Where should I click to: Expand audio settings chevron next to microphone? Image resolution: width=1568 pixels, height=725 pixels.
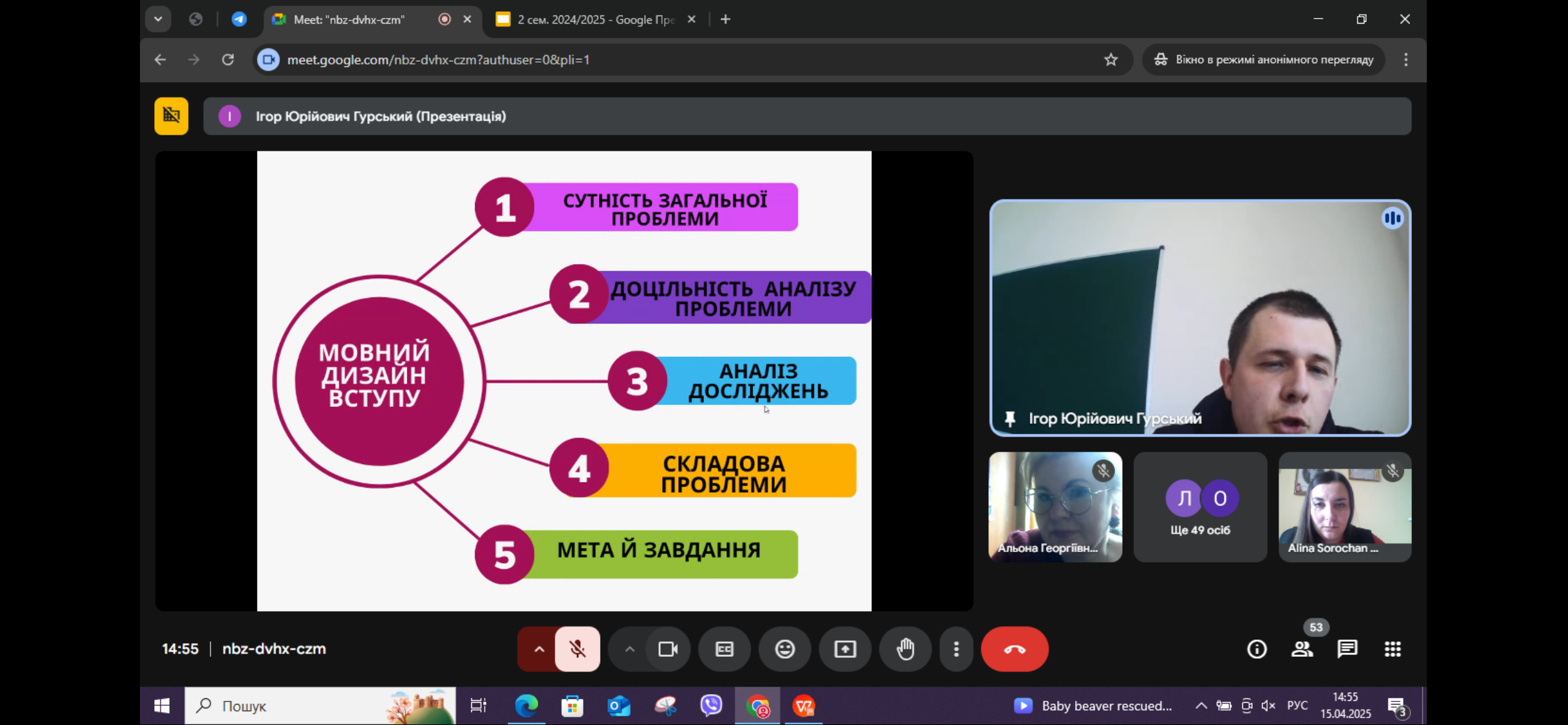coord(539,649)
